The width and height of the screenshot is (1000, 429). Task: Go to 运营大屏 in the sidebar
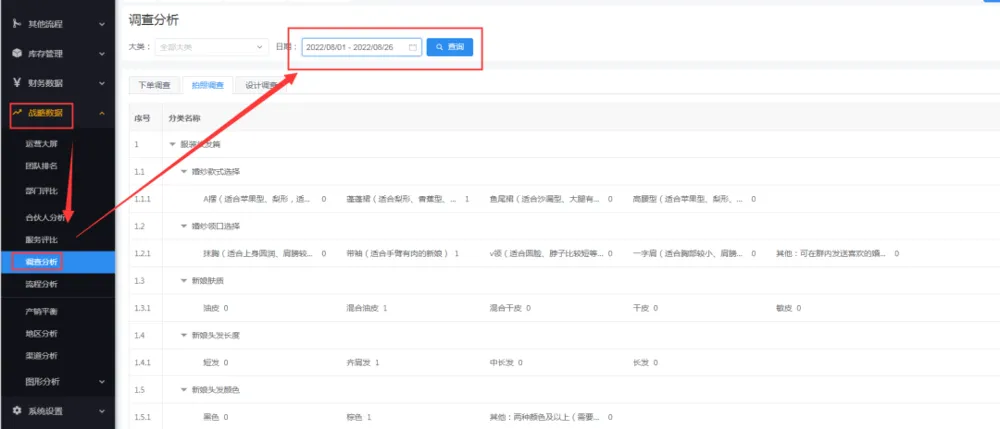point(42,144)
